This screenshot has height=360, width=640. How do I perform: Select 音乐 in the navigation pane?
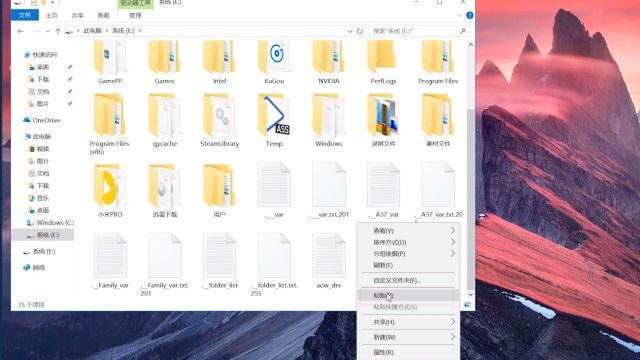42,198
